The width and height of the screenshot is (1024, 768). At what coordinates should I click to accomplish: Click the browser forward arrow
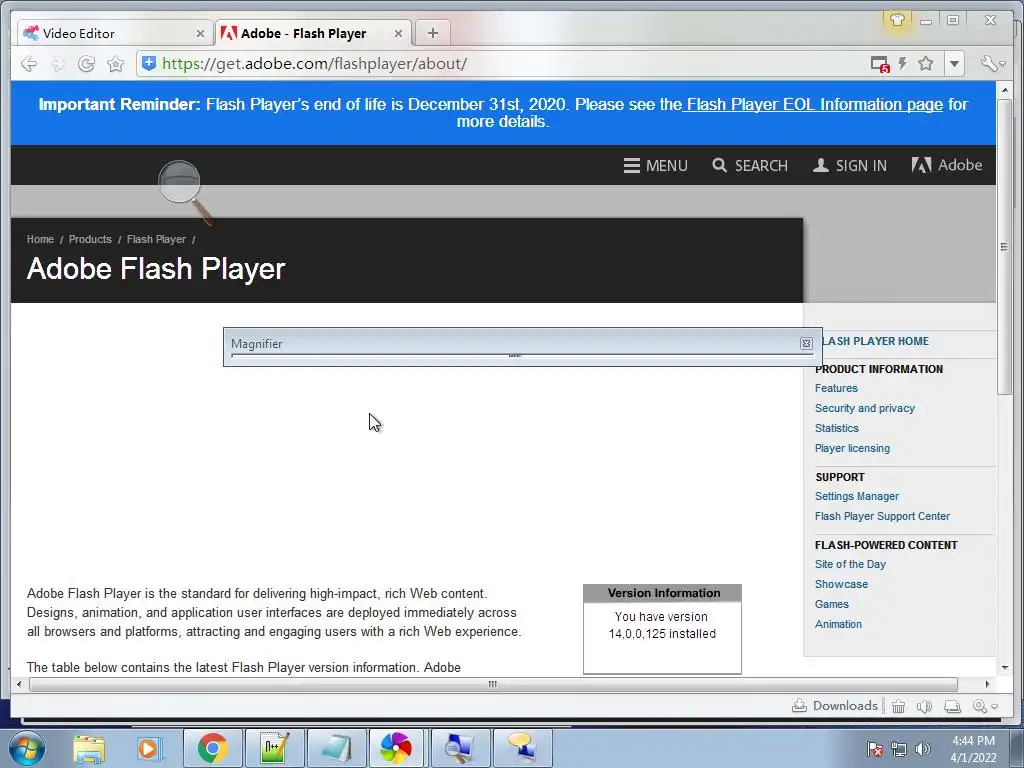tap(57, 64)
